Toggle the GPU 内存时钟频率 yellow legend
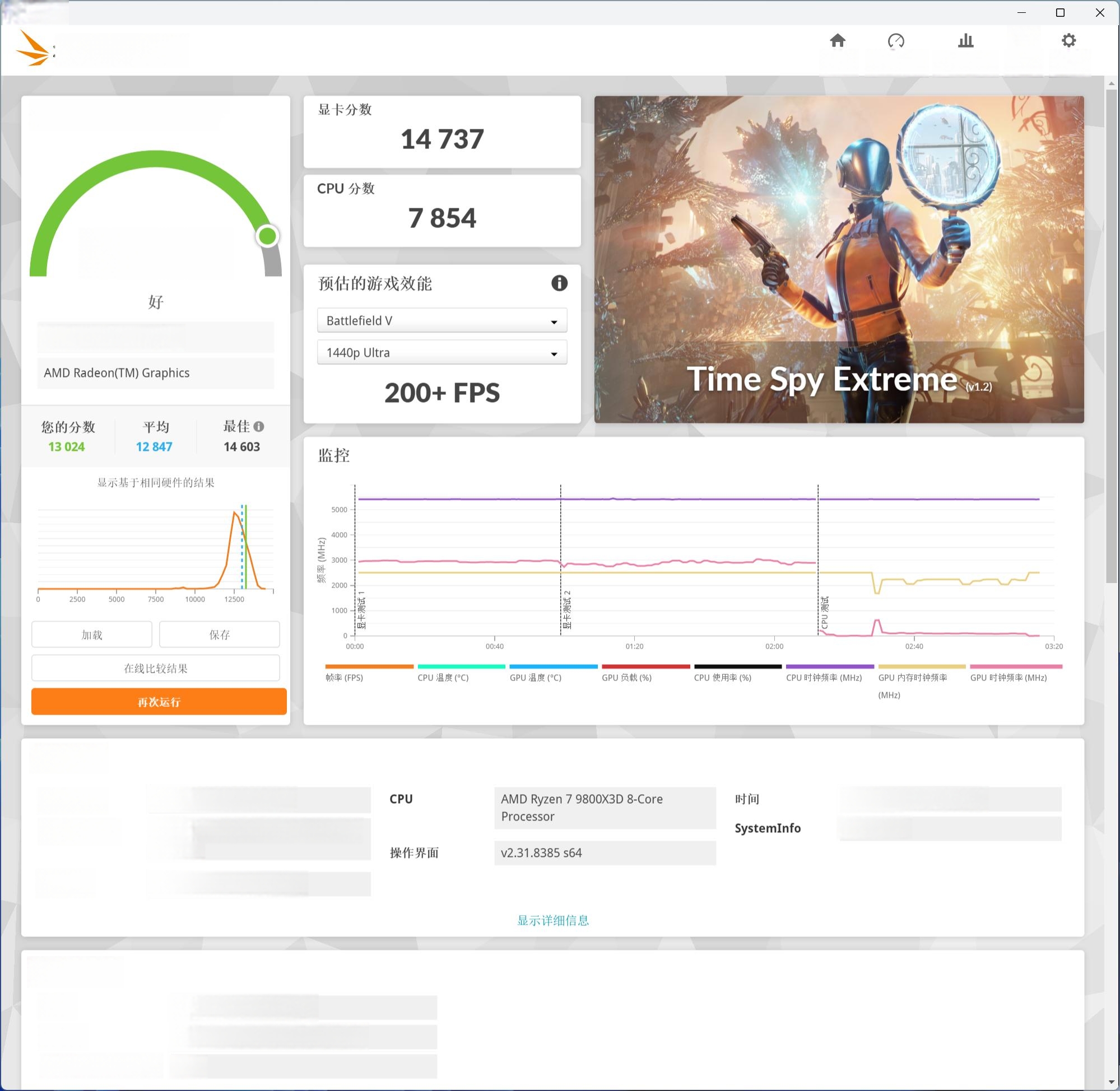1120x1091 pixels. 922,682
